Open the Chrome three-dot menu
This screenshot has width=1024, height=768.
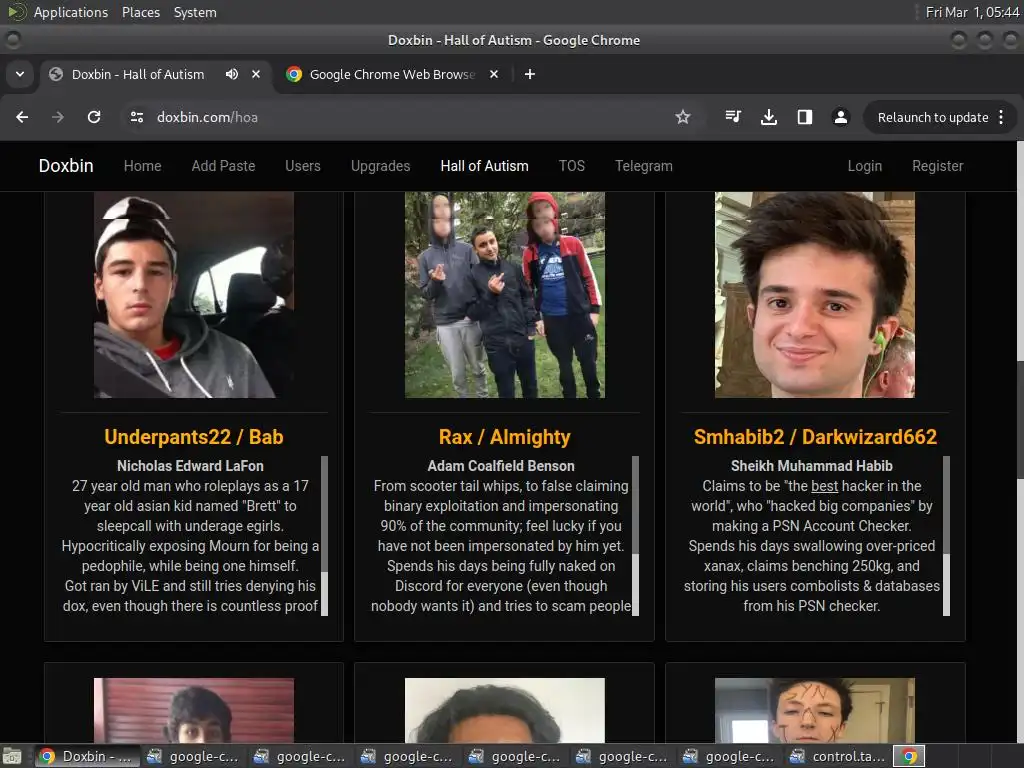point(1001,118)
